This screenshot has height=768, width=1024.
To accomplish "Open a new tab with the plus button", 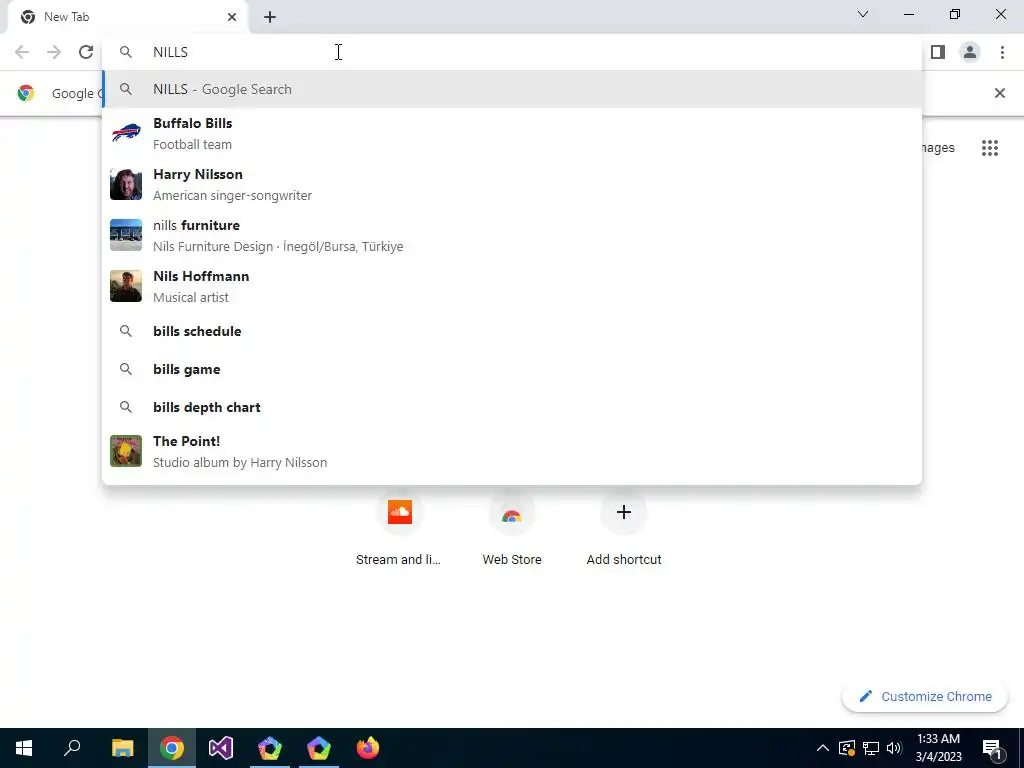I will [270, 18].
